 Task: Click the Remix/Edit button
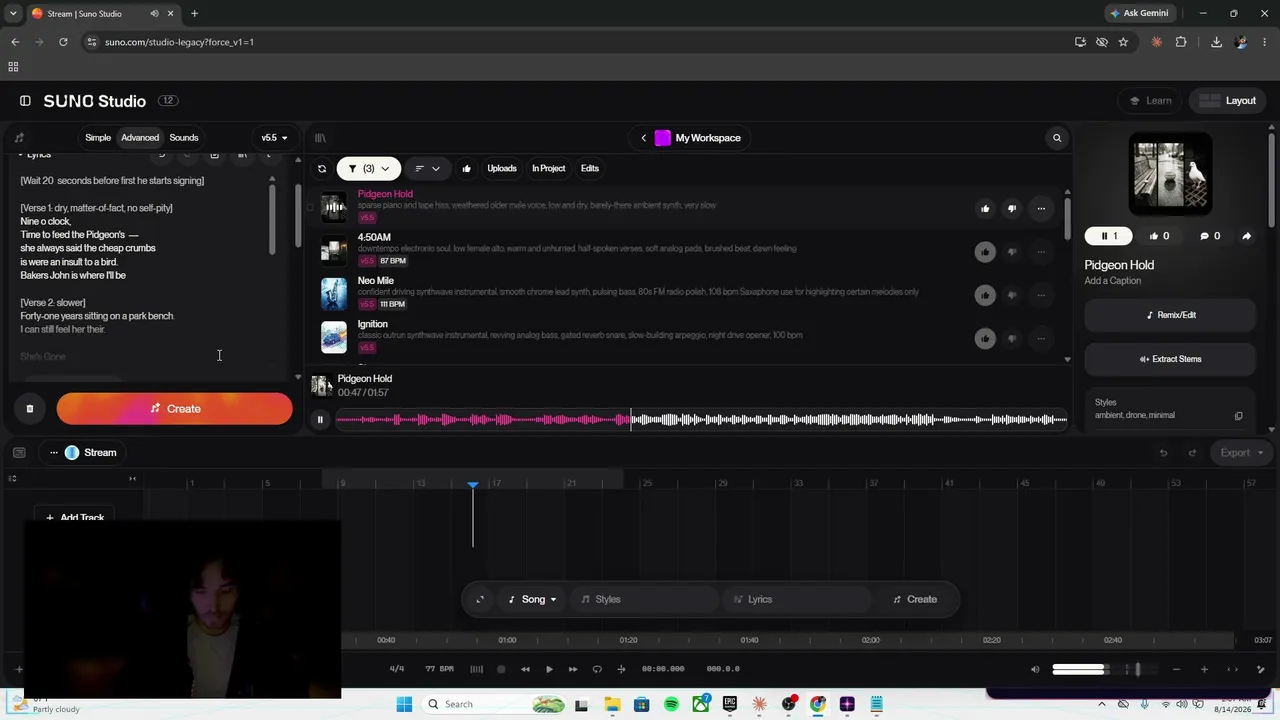[1170, 315]
